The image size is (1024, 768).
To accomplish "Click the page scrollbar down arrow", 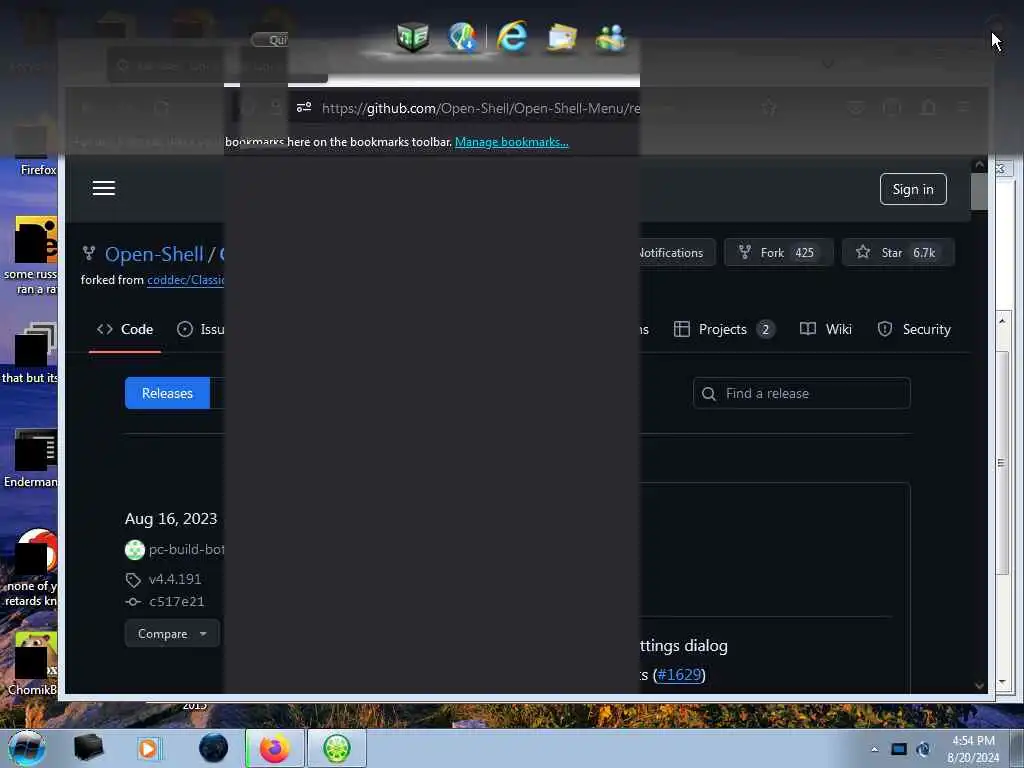I will pyautogui.click(x=979, y=686).
